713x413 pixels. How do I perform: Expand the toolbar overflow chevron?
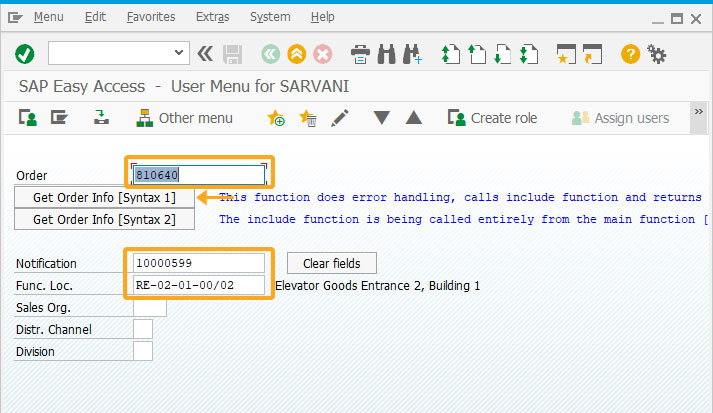[699, 112]
